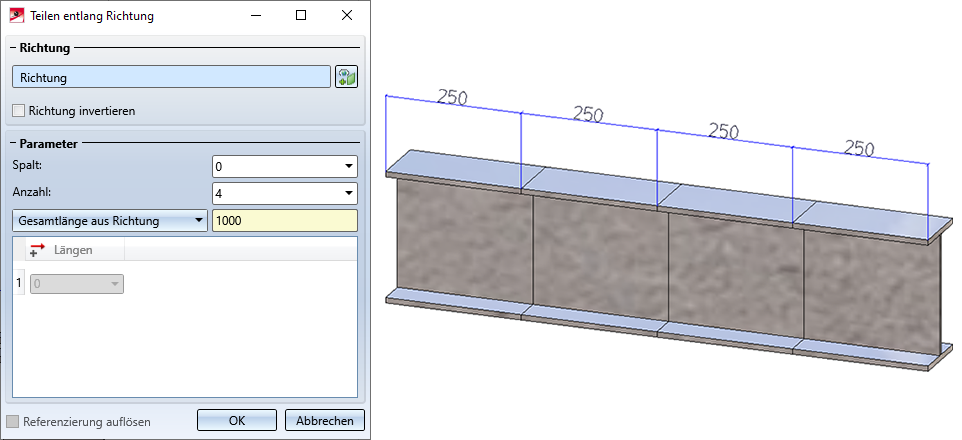Click the first 250 dimension label
962x440 pixels.
click(x=453, y=96)
